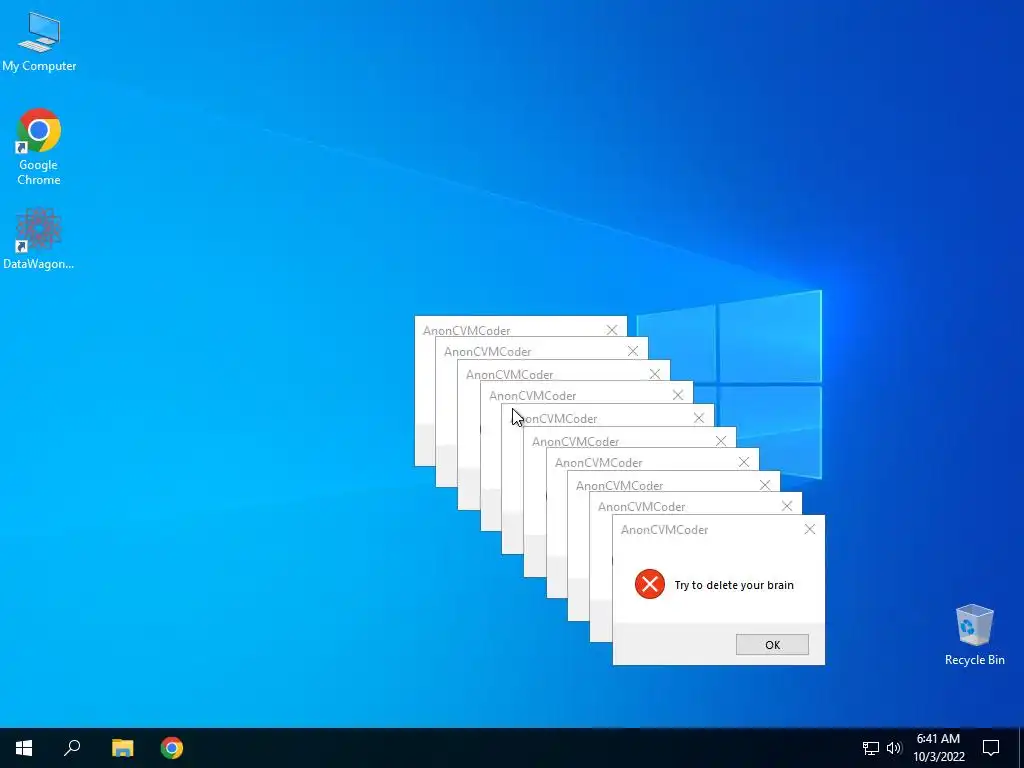The height and width of the screenshot is (768, 1024).
Task: Open the My Computer desktop icon
Action: coord(39,41)
